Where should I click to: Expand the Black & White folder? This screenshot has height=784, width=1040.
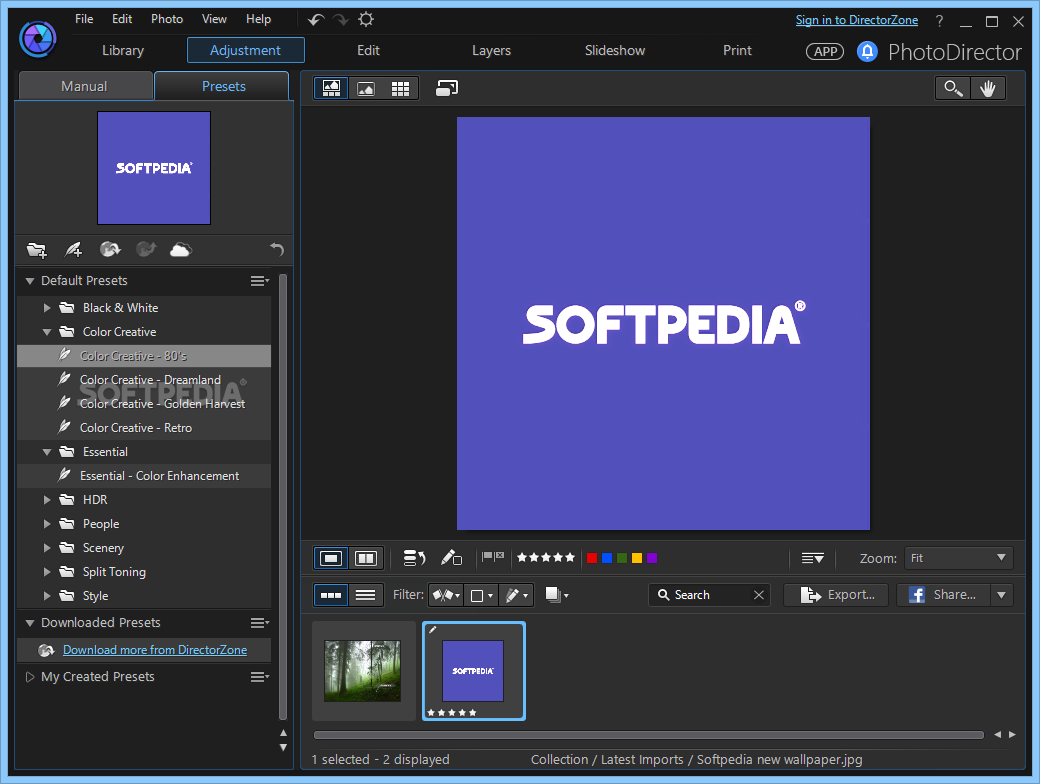[x=47, y=308]
